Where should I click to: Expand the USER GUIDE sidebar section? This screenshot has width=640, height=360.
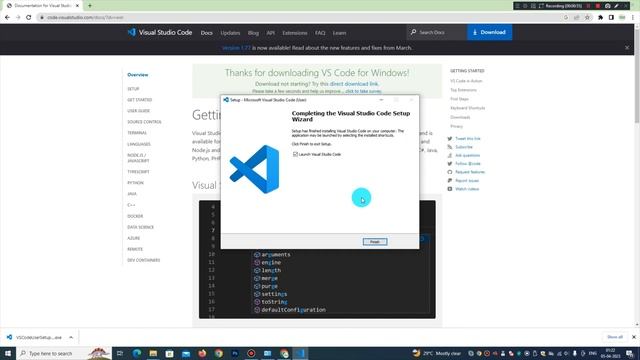(138, 111)
